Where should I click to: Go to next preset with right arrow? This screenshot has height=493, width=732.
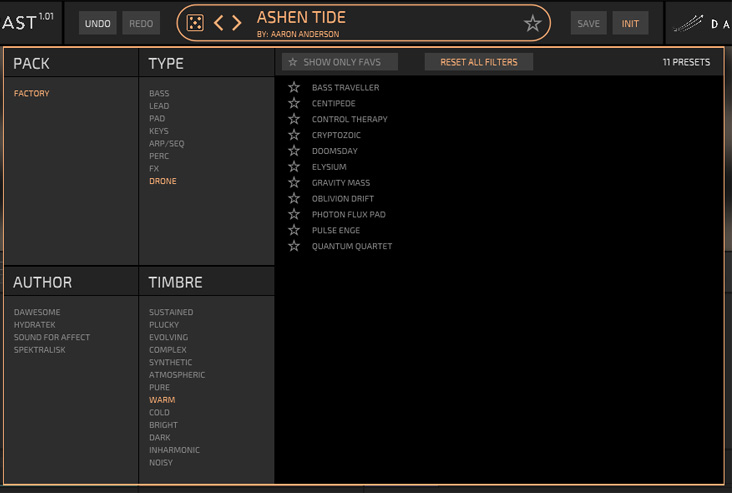click(237, 23)
